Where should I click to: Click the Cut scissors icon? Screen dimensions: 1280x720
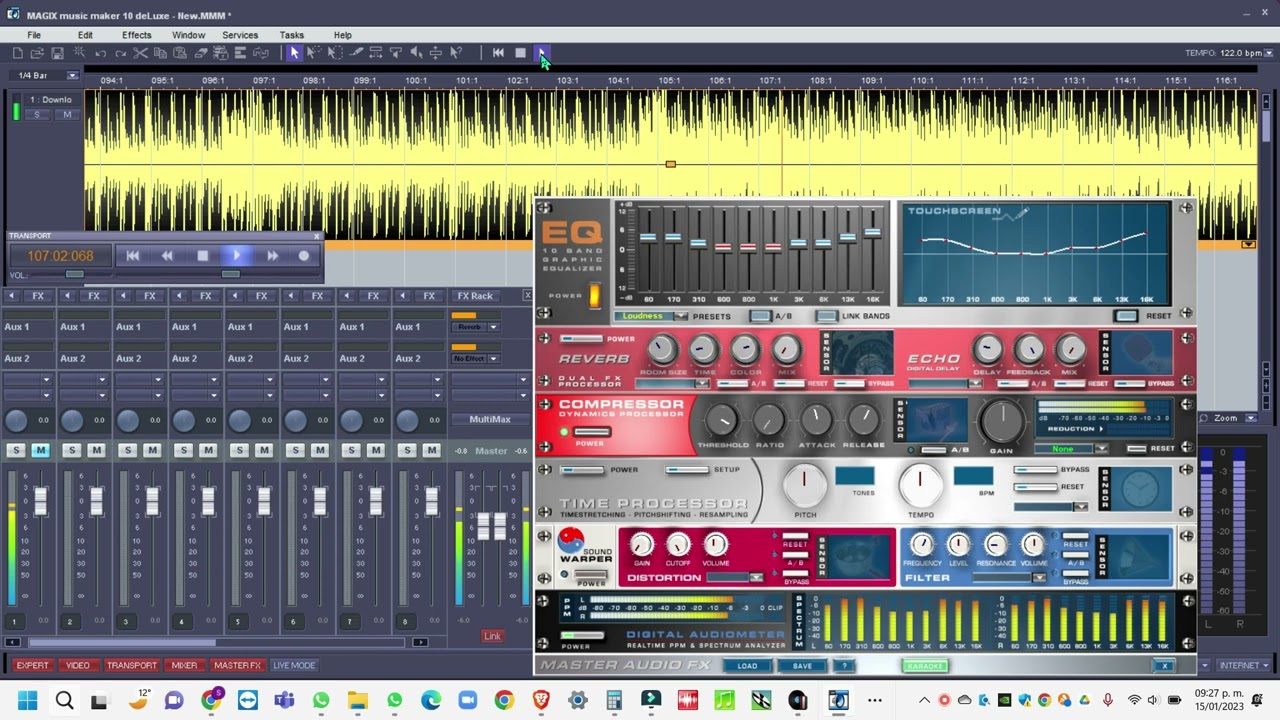(x=140, y=53)
